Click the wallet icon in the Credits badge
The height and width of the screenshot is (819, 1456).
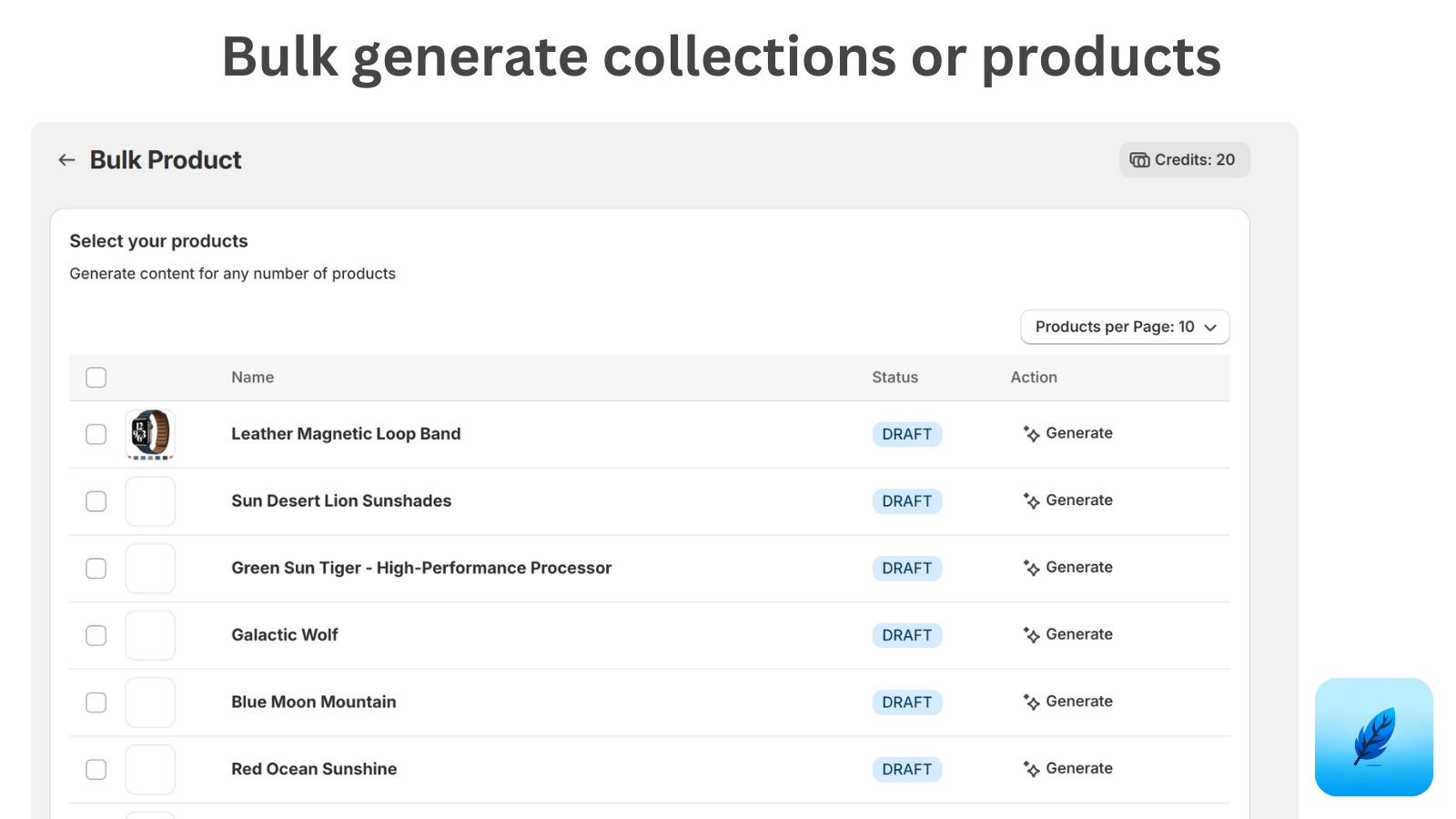point(1140,159)
